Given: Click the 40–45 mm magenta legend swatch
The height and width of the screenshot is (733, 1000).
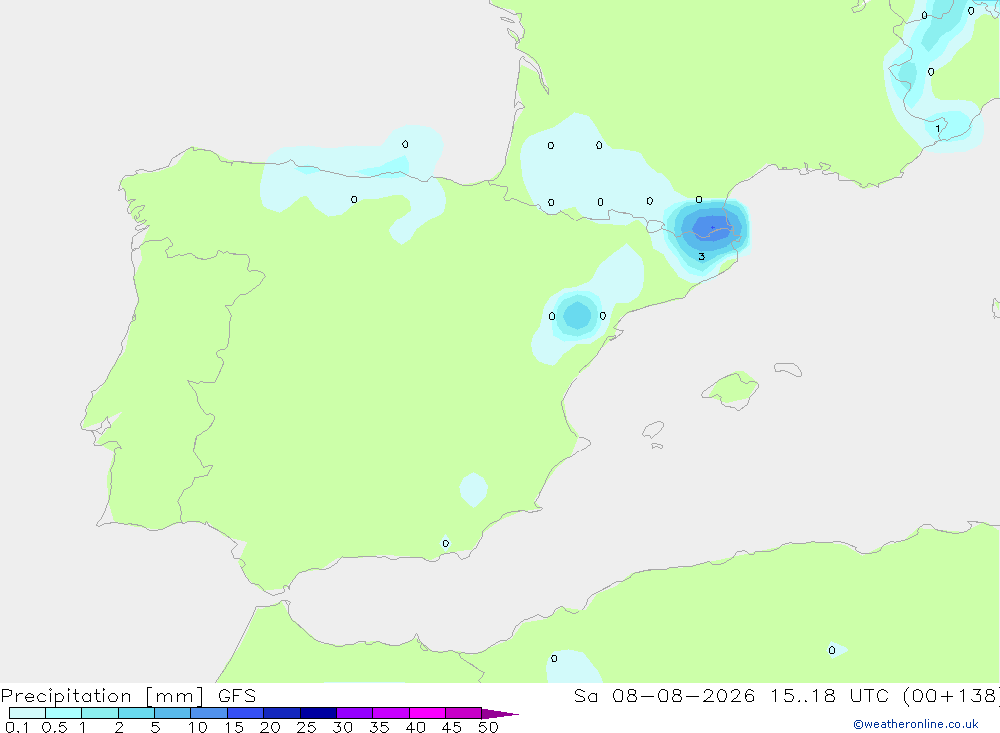Looking at the screenshot, I should coord(427,713).
